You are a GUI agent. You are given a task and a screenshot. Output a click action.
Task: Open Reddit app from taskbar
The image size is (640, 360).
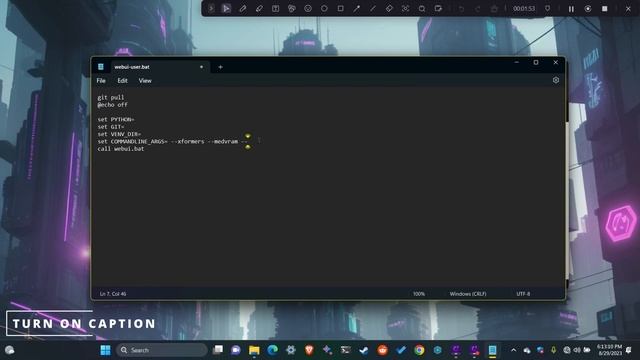(x=382, y=350)
